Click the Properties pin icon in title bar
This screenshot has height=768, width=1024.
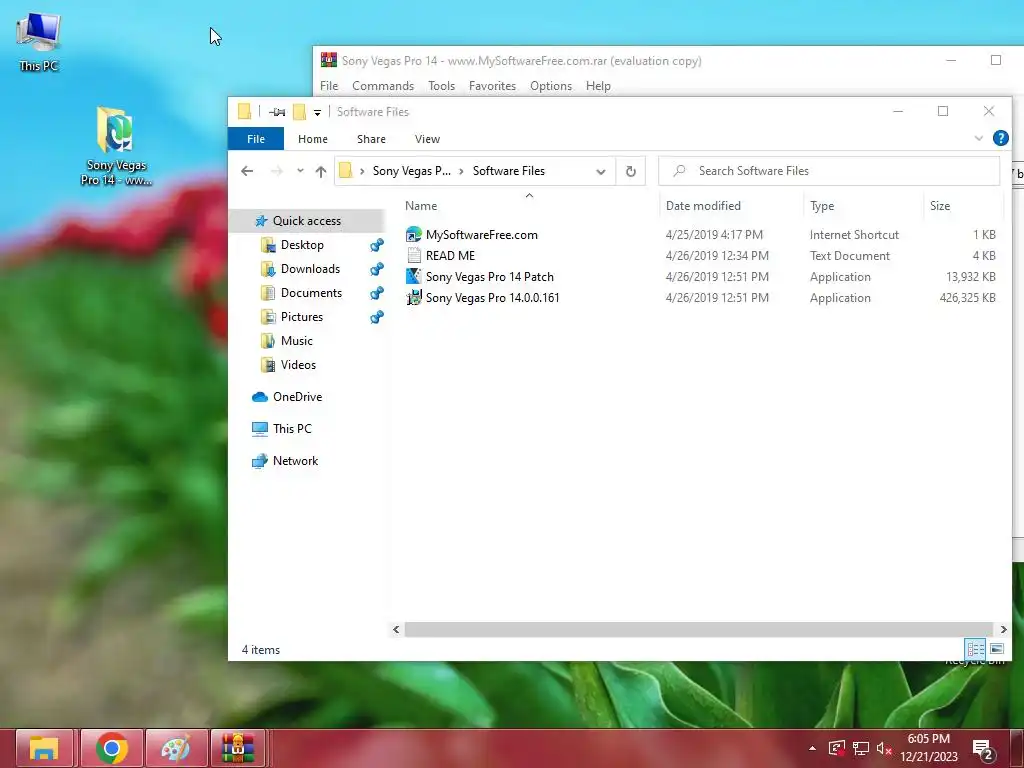277,112
